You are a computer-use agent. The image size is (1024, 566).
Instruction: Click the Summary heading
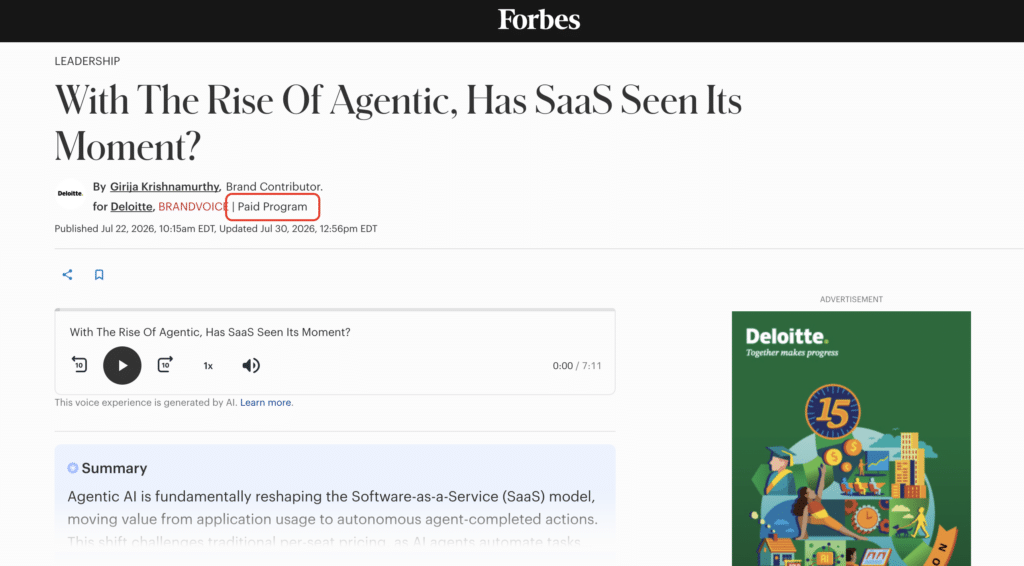[114, 468]
